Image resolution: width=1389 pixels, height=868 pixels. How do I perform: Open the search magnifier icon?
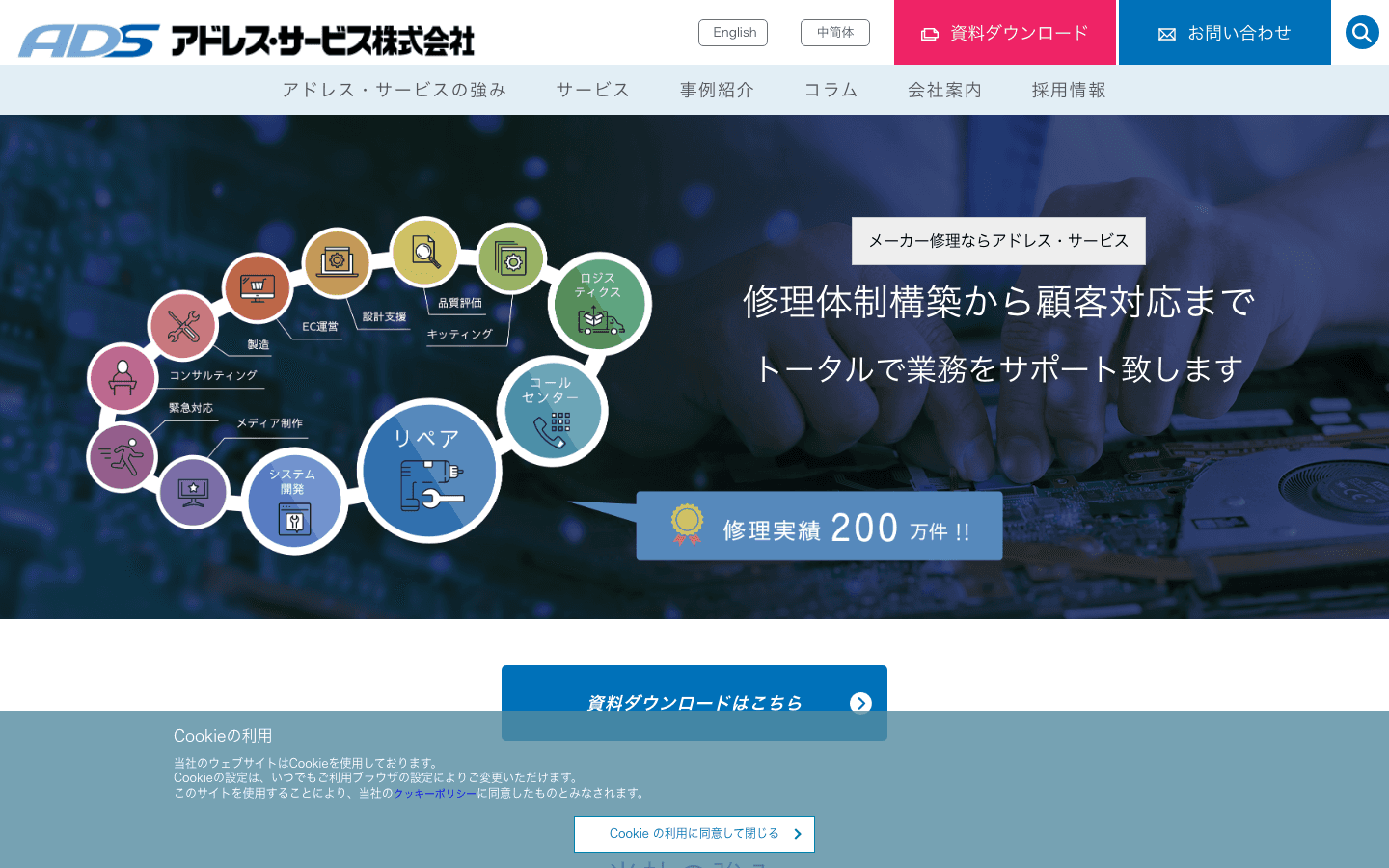pos(1362,33)
